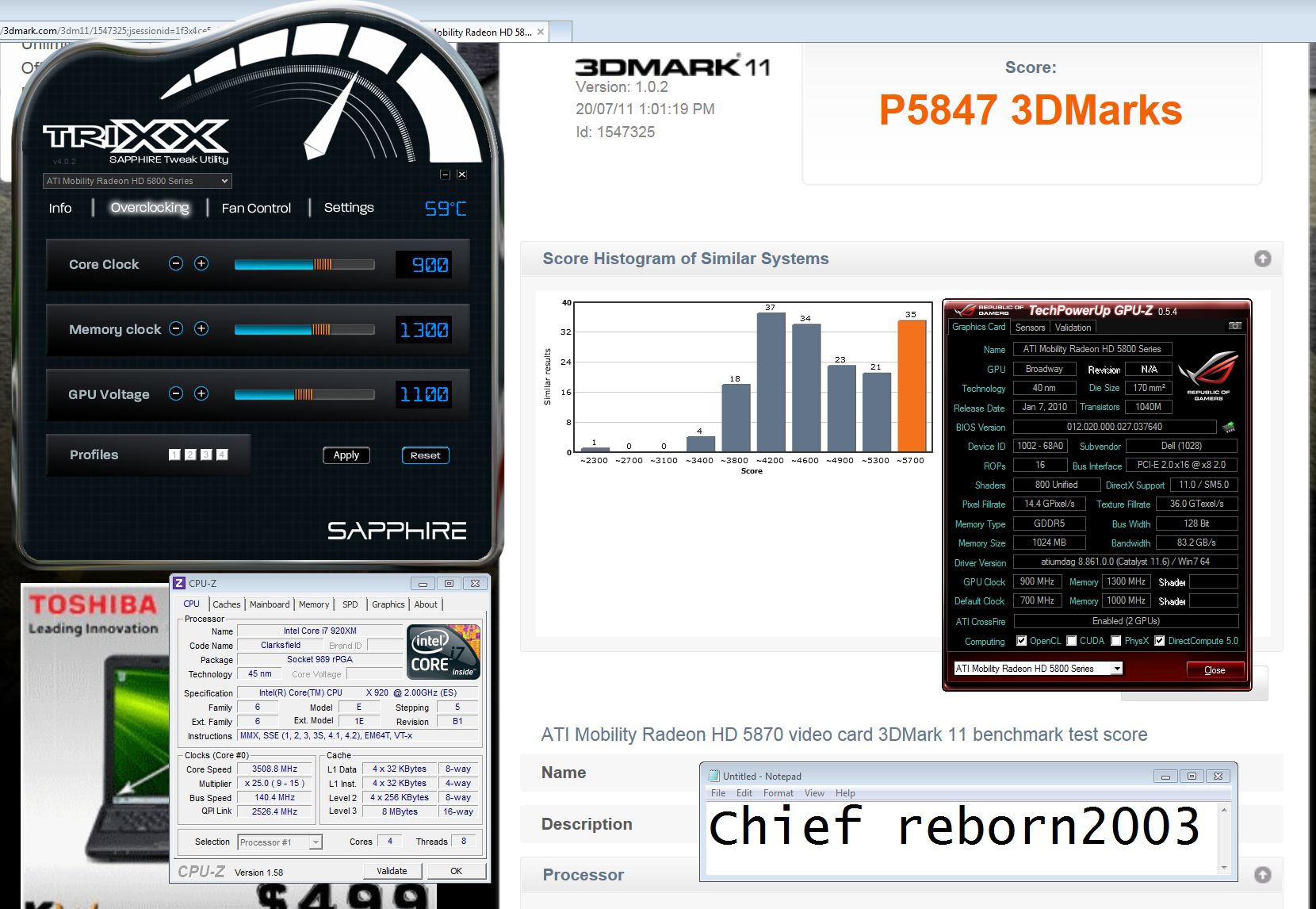Load TRIXX profile 3
The height and width of the screenshot is (909, 1316).
pyautogui.click(x=206, y=454)
